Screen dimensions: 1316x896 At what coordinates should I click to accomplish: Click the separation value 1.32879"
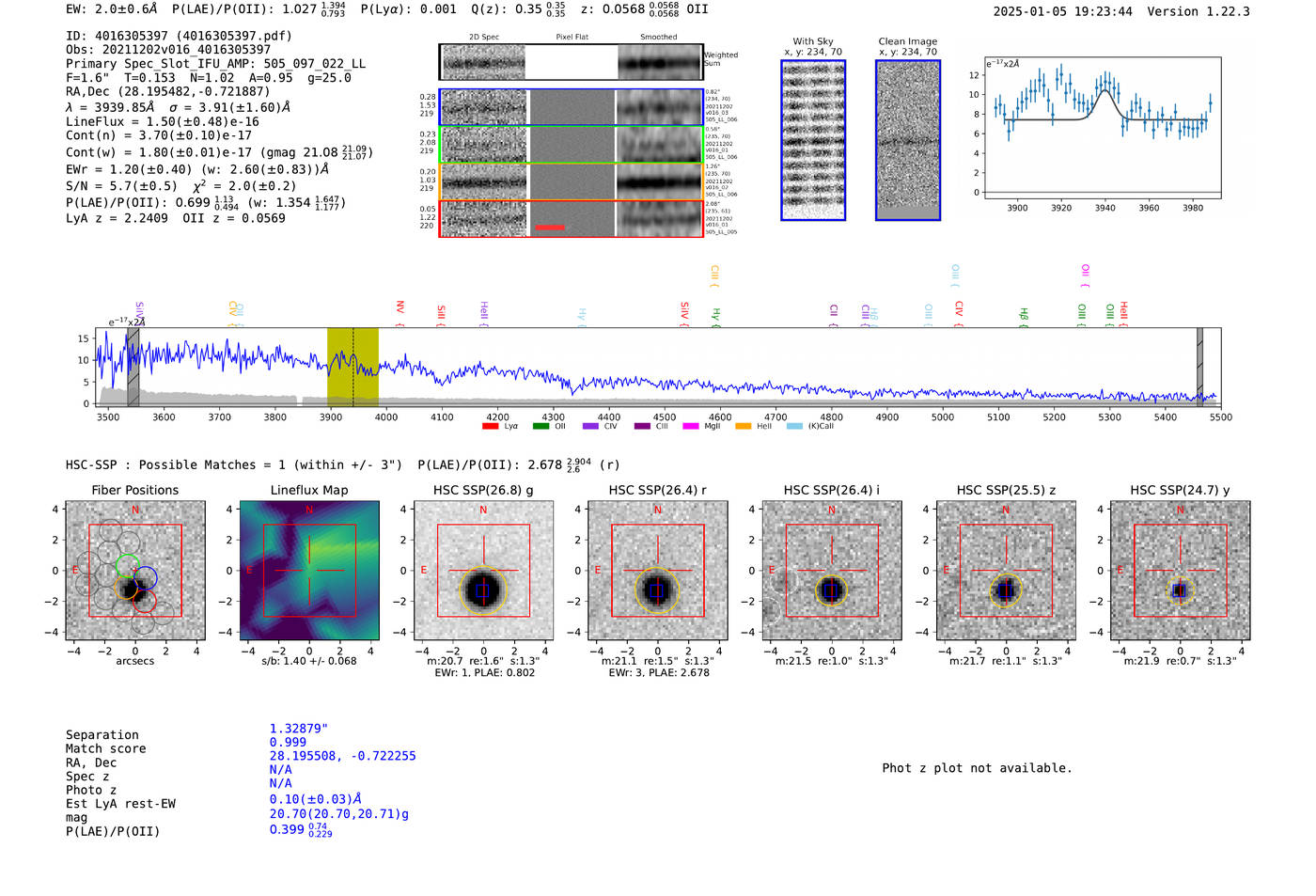(299, 729)
